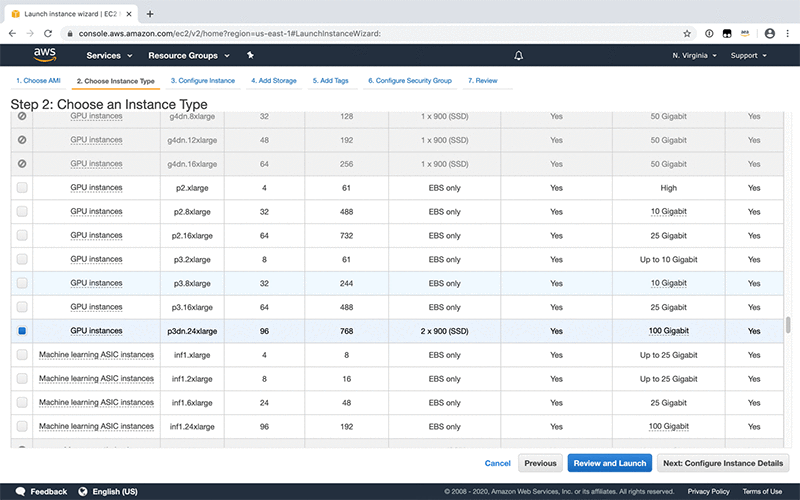The image size is (800, 500).
Task: Click the 732 memory value for p2.16xlarge
Action: point(346,235)
